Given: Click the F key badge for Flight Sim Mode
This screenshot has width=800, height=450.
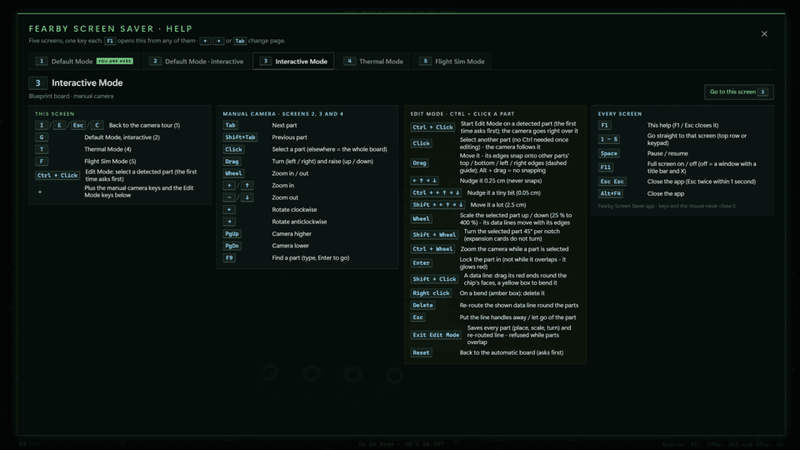Looking at the screenshot, I should pos(41,161).
